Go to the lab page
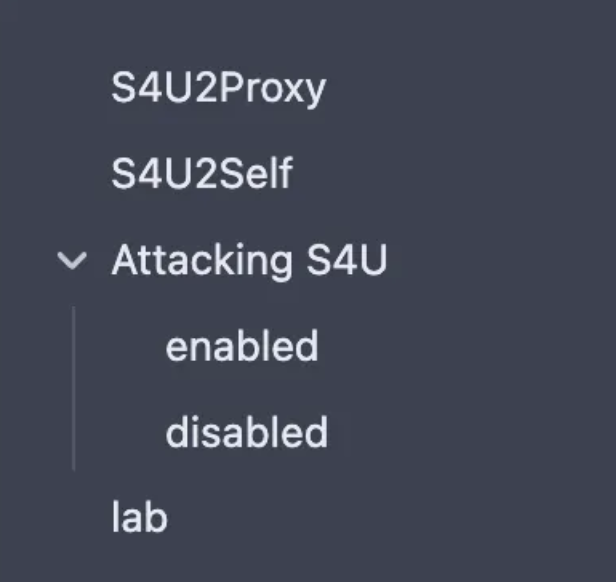616x582 pixels. (x=139, y=519)
